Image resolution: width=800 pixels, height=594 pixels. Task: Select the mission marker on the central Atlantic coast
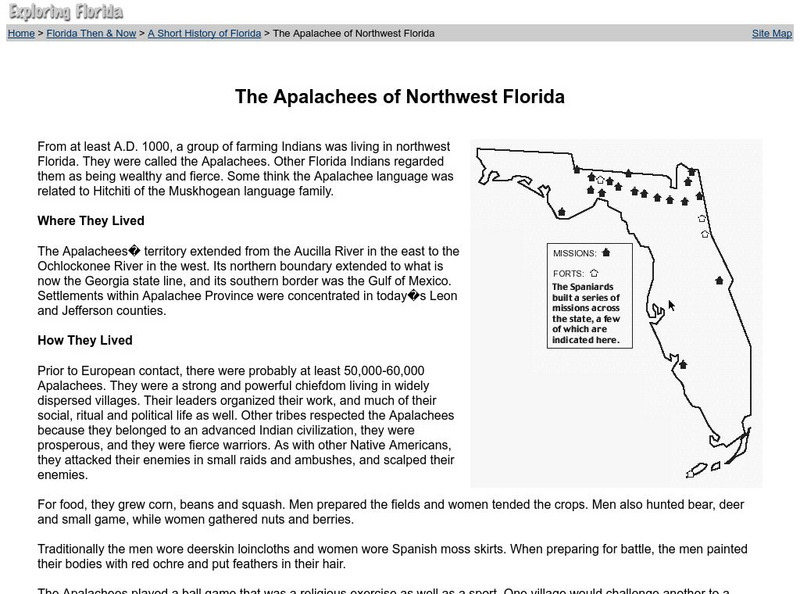[719, 278]
